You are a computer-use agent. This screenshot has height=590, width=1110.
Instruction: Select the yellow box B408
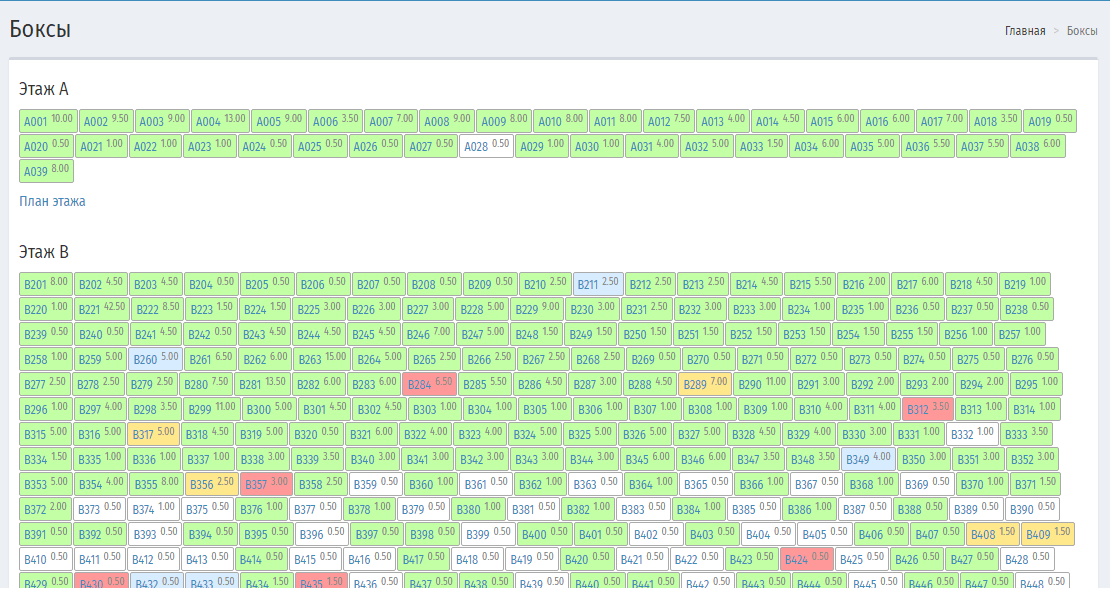992,533
